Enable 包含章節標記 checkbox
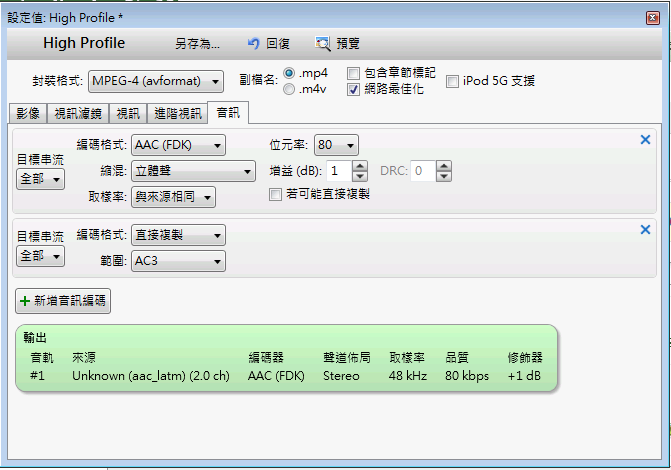 (x=353, y=73)
